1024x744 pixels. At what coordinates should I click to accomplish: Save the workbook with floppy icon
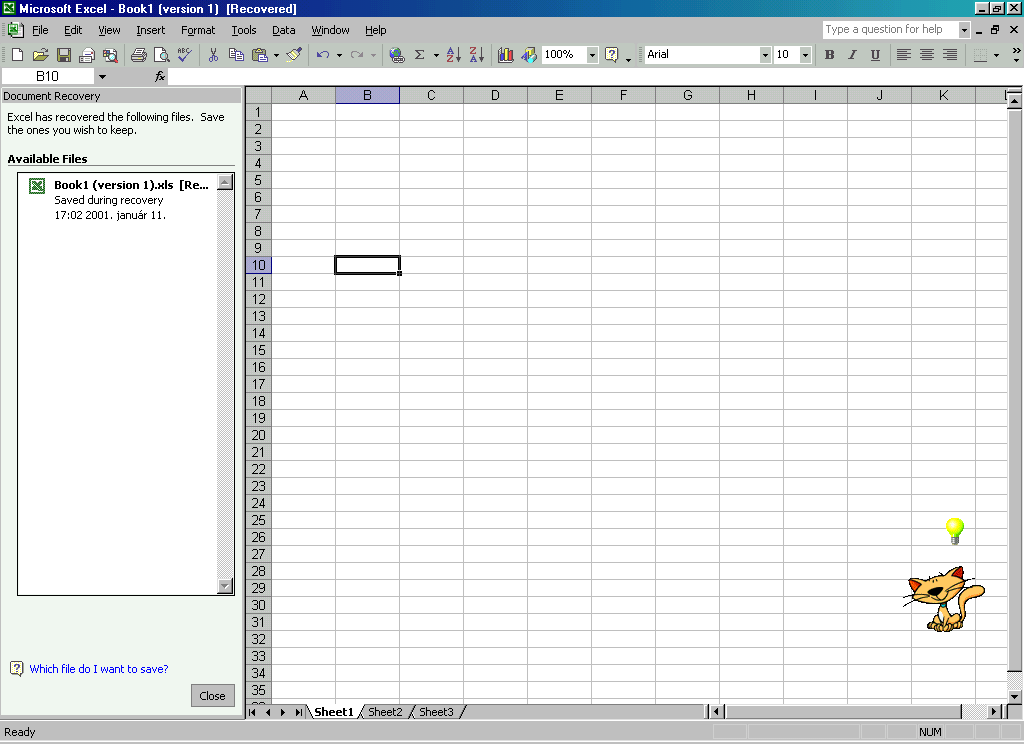tap(63, 55)
